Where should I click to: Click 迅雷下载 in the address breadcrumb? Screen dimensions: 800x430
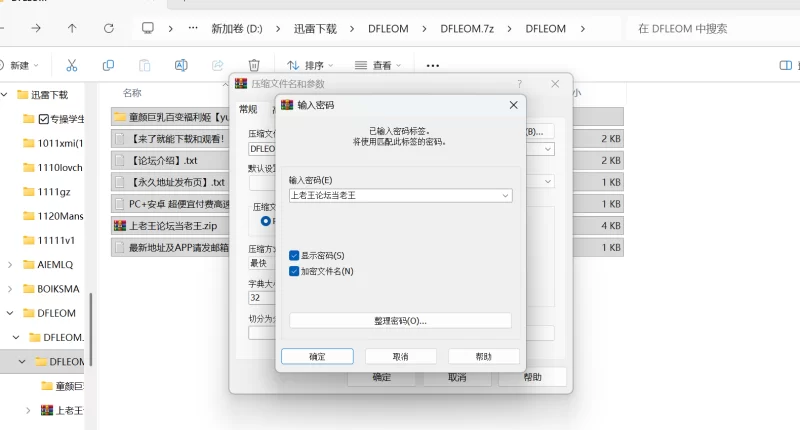[x=315, y=29]
